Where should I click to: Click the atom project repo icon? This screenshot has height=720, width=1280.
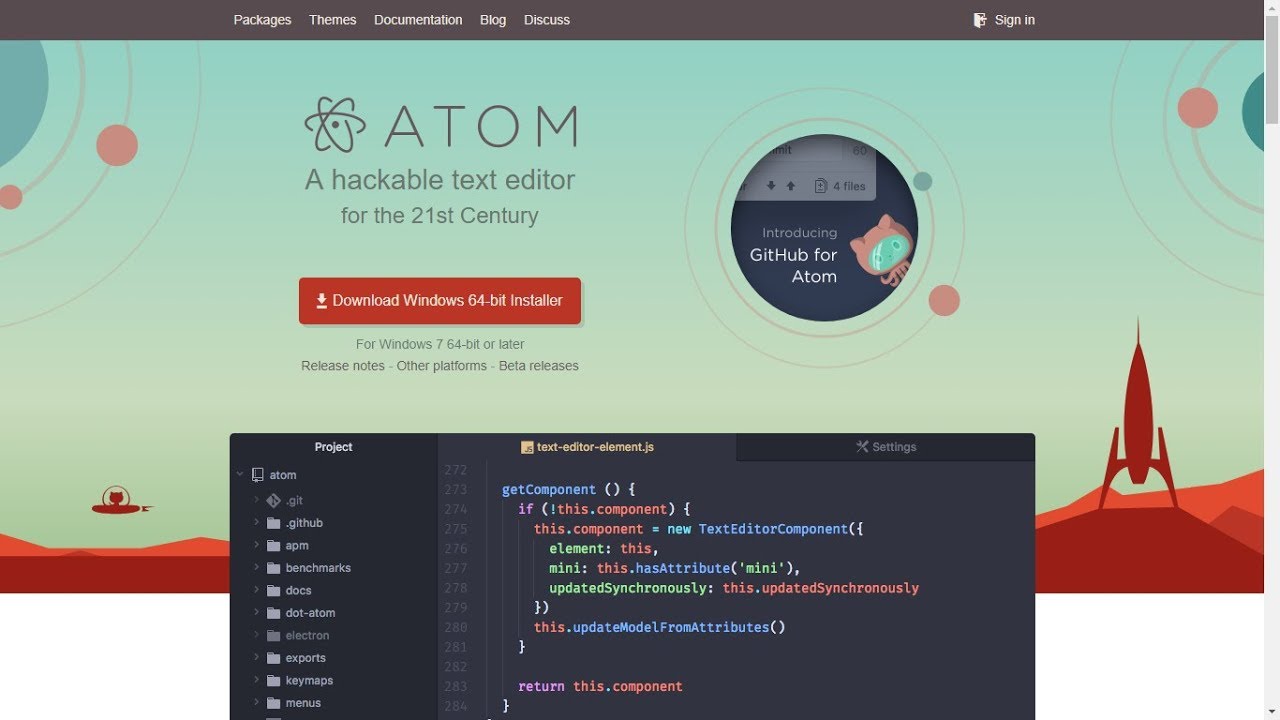click(258, 475)
